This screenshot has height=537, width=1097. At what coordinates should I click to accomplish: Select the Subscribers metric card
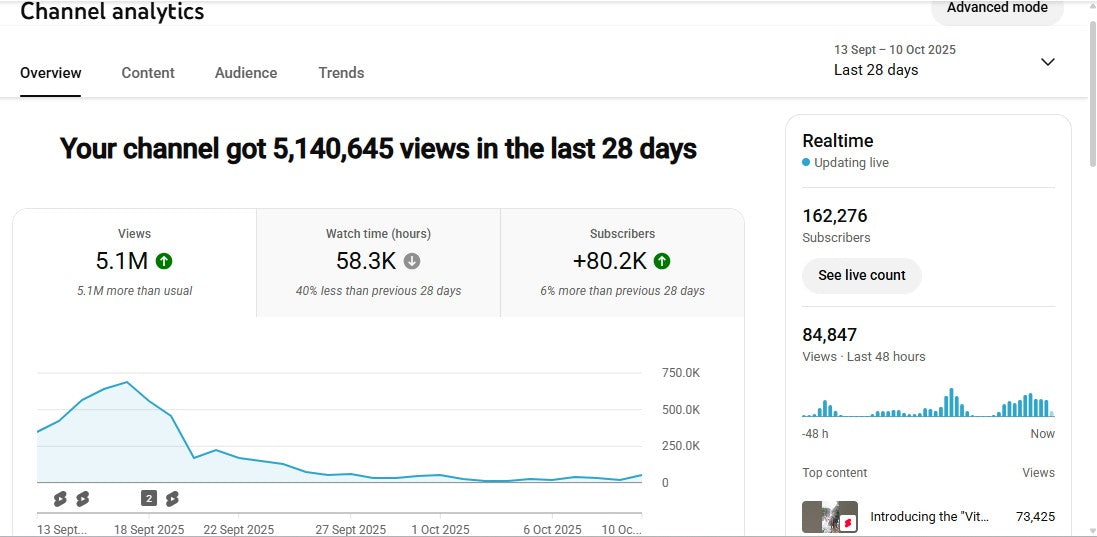click(x=622, y=263)
